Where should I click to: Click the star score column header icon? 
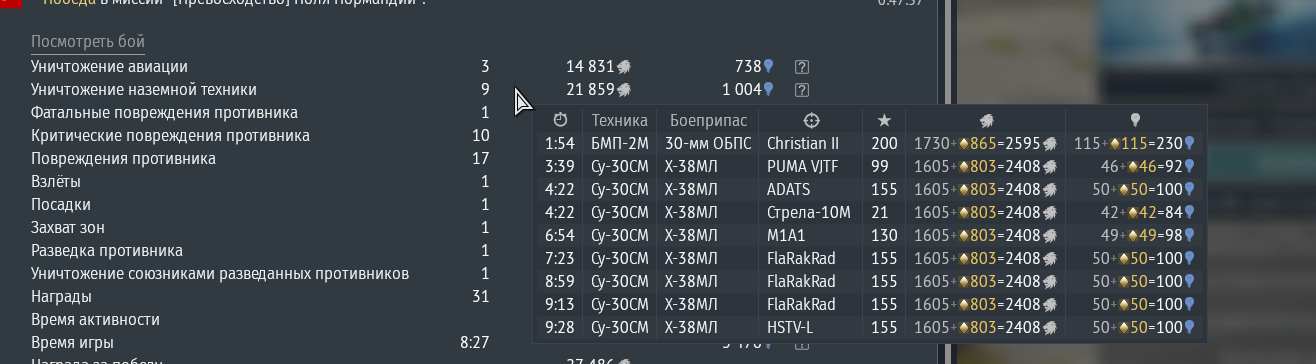[x=884, y=120]
